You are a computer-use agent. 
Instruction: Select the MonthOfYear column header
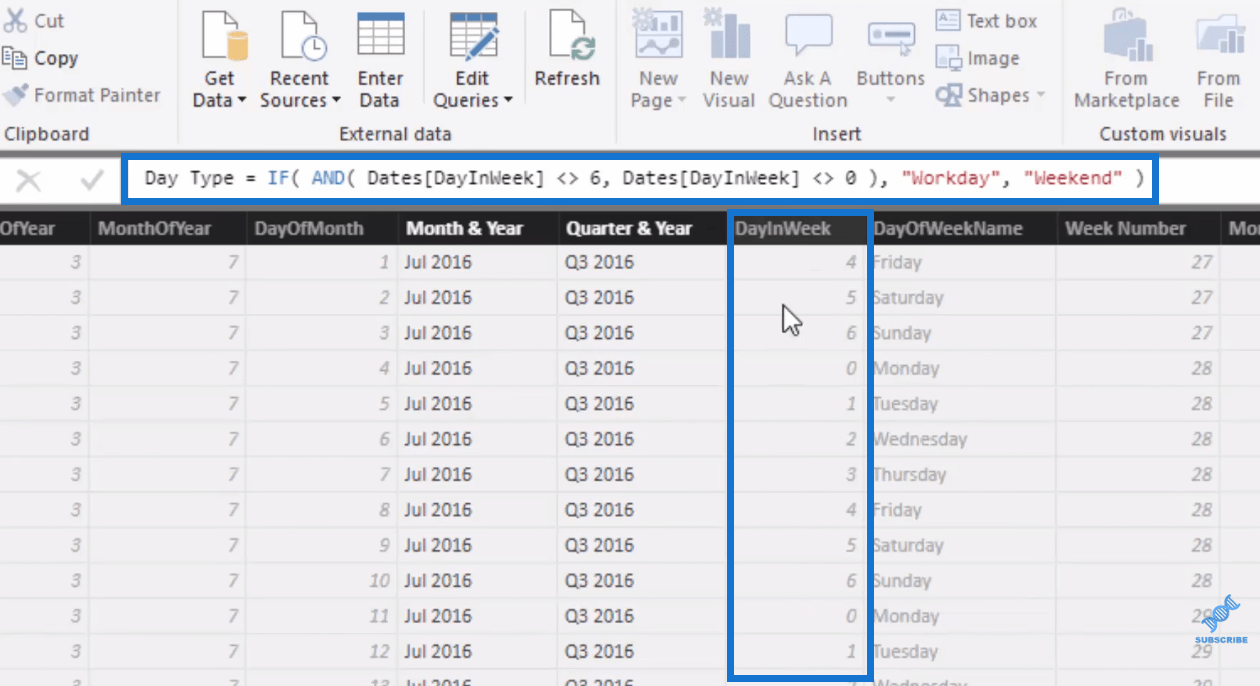(x=168, y=228)
